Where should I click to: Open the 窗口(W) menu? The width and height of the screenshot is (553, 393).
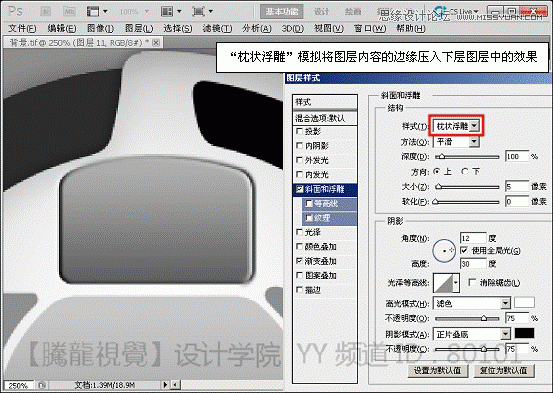tap(370, 28)
